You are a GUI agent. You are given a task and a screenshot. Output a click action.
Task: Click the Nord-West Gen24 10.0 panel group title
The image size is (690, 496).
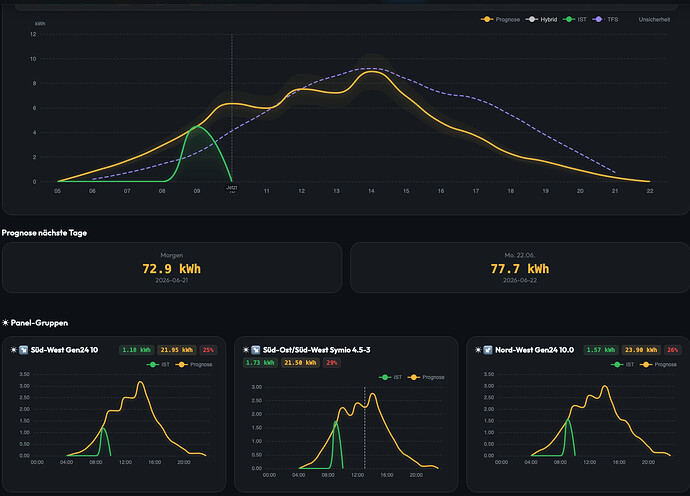point(535,350)
